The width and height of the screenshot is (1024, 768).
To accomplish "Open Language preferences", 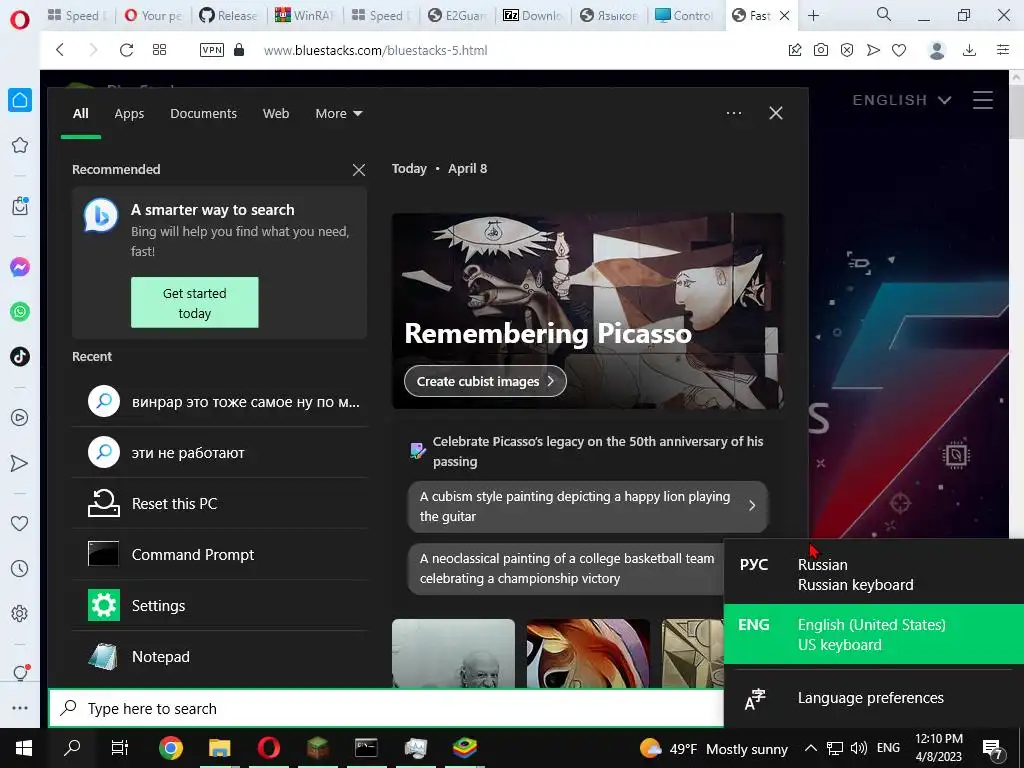I will coord(874,698).
